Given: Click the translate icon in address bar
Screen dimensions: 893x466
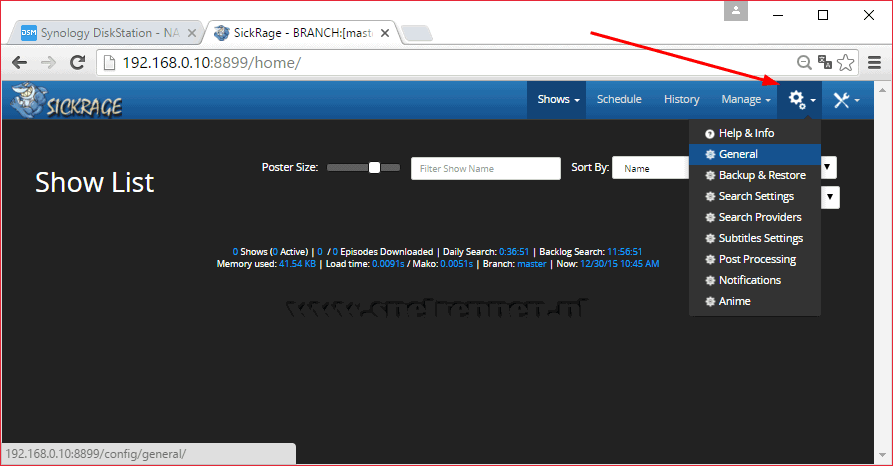Looking at the screenshot, I should 824,62.
